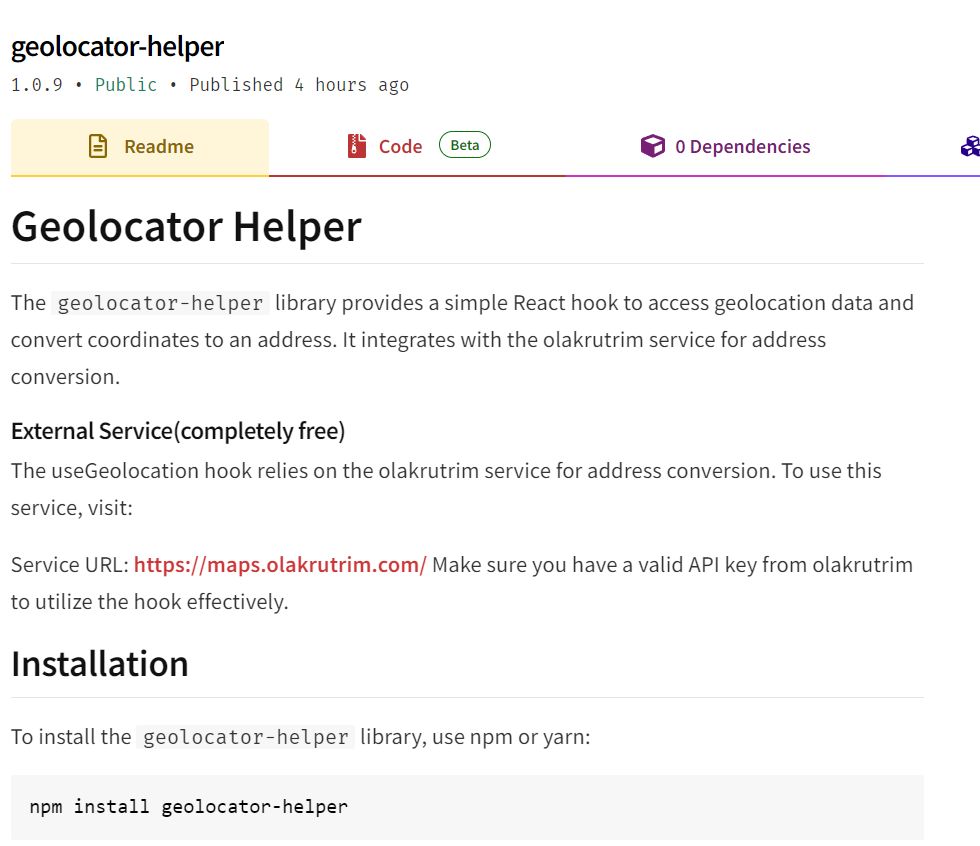The image size is (980, 846).
Task: Click the blue cubes Dependents icon
Action: pyautogui.click(x=971, y=146)
